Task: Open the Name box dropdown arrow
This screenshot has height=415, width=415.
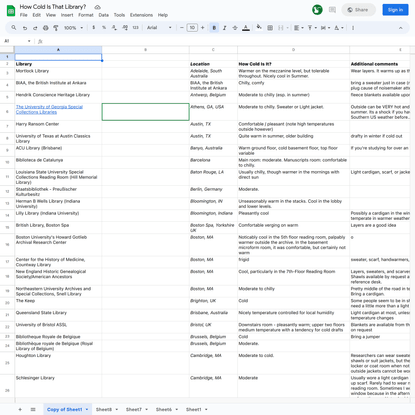Action: coord(29,41)
